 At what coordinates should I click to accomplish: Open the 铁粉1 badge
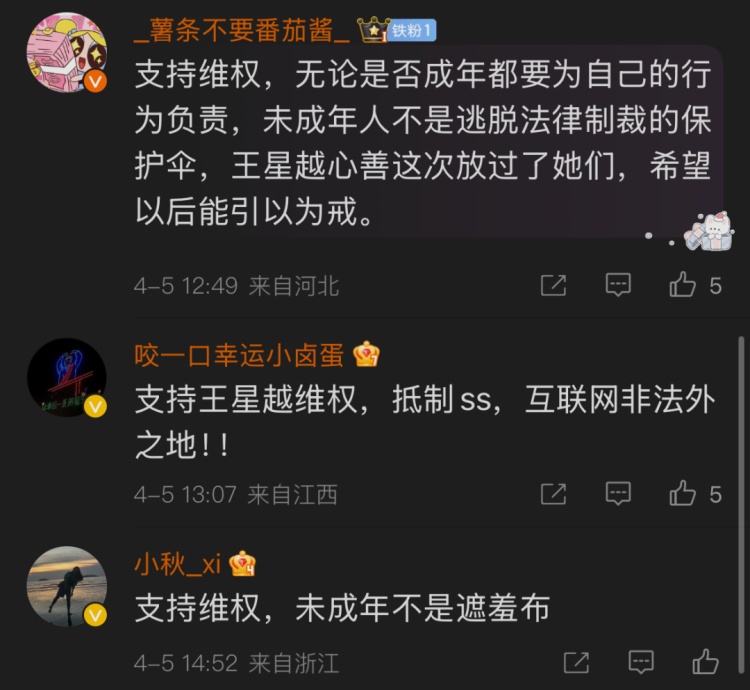coord(412,31)
